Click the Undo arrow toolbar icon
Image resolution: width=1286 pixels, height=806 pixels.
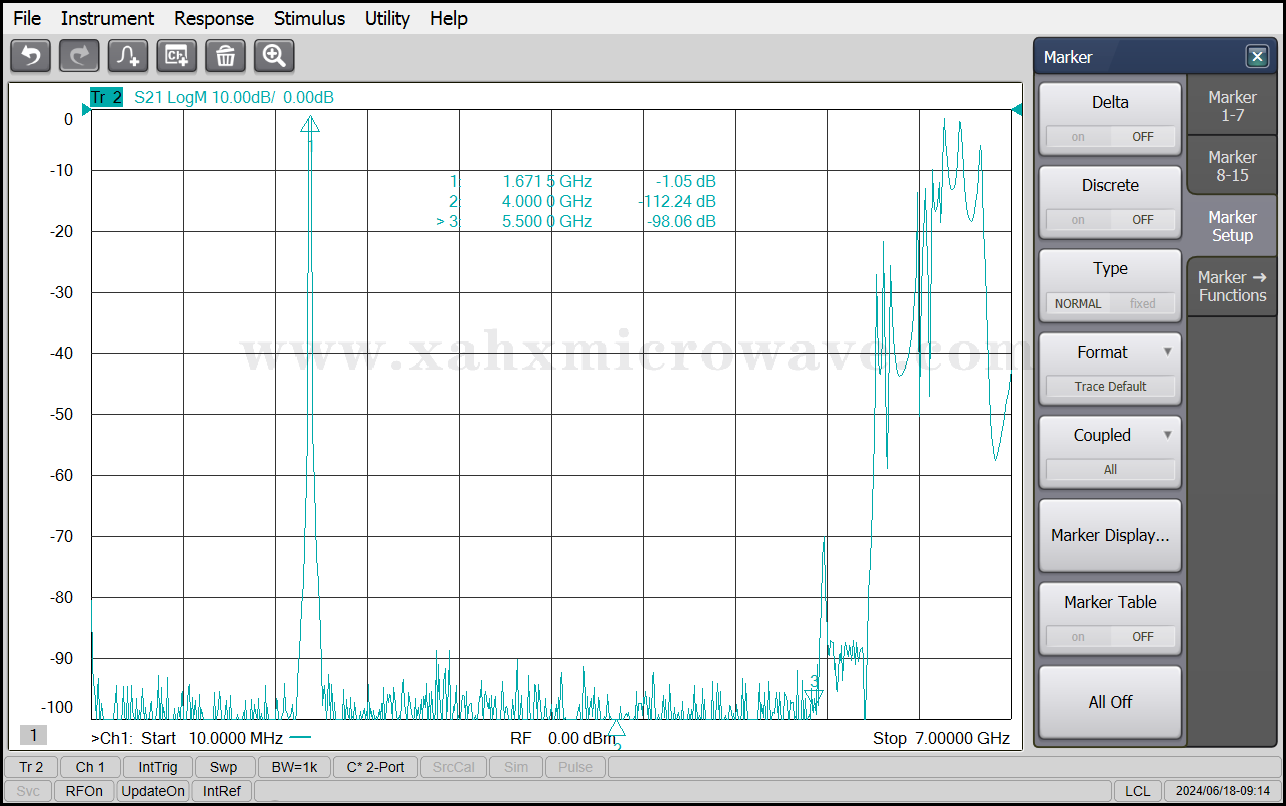pos(30,56)
